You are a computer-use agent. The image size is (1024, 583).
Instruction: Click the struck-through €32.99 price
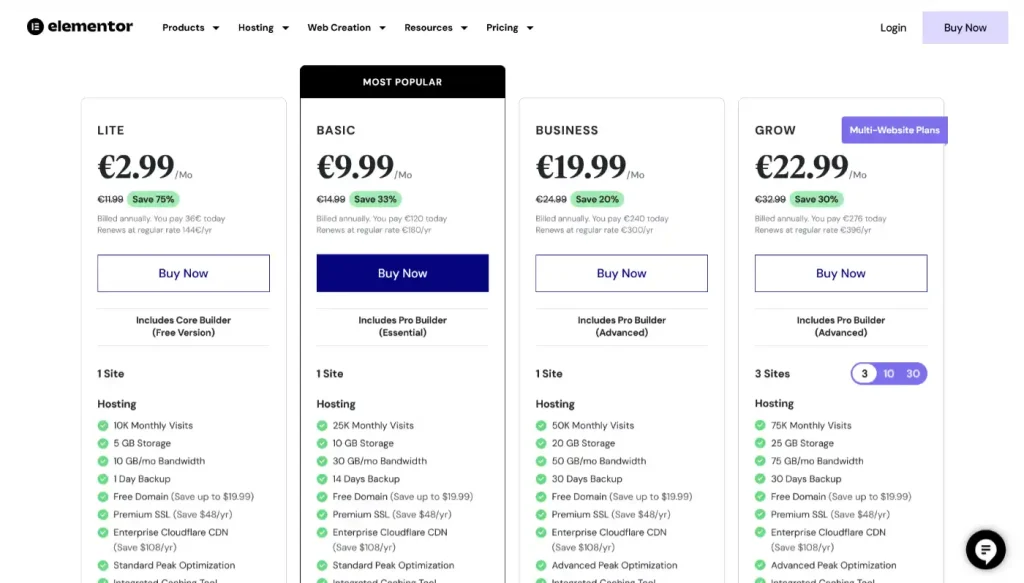(770, 199)
